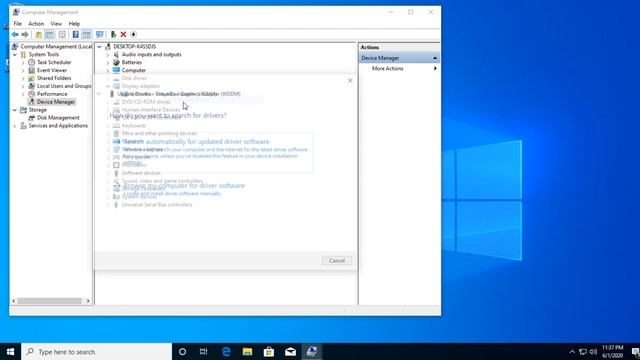Image resolution: width=640 pixels, height=360 pixels.
Task: Click the taskbar clock showing 11:37 PM
Action: point(613,351)
